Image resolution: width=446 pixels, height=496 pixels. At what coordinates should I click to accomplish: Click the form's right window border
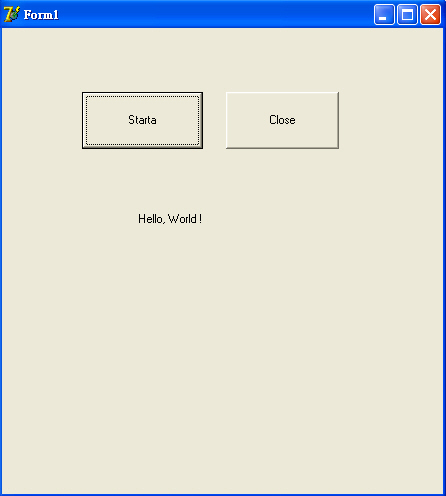[x=445, y=260]
